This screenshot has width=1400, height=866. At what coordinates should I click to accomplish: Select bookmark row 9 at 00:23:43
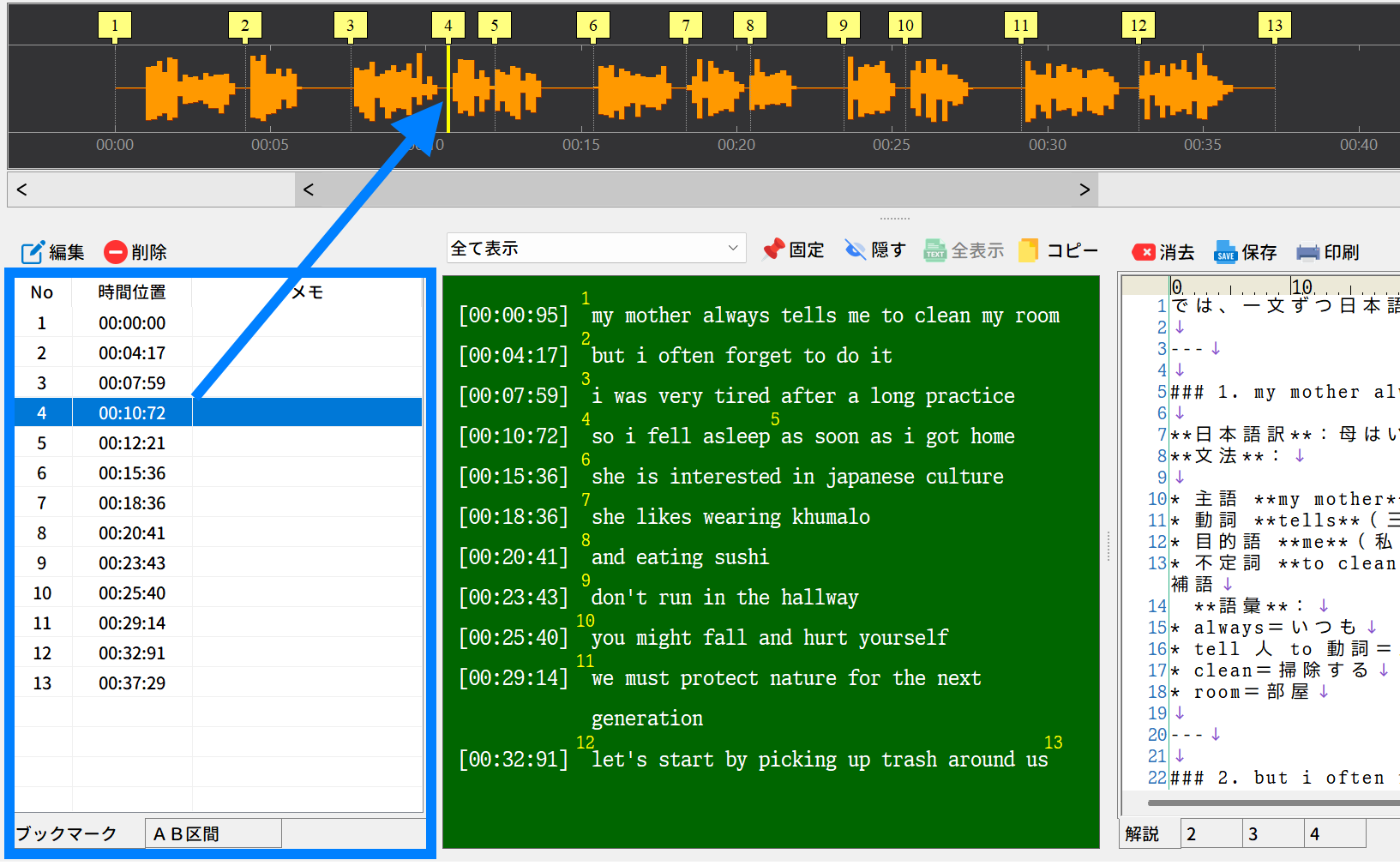click(x=219, y=563)
